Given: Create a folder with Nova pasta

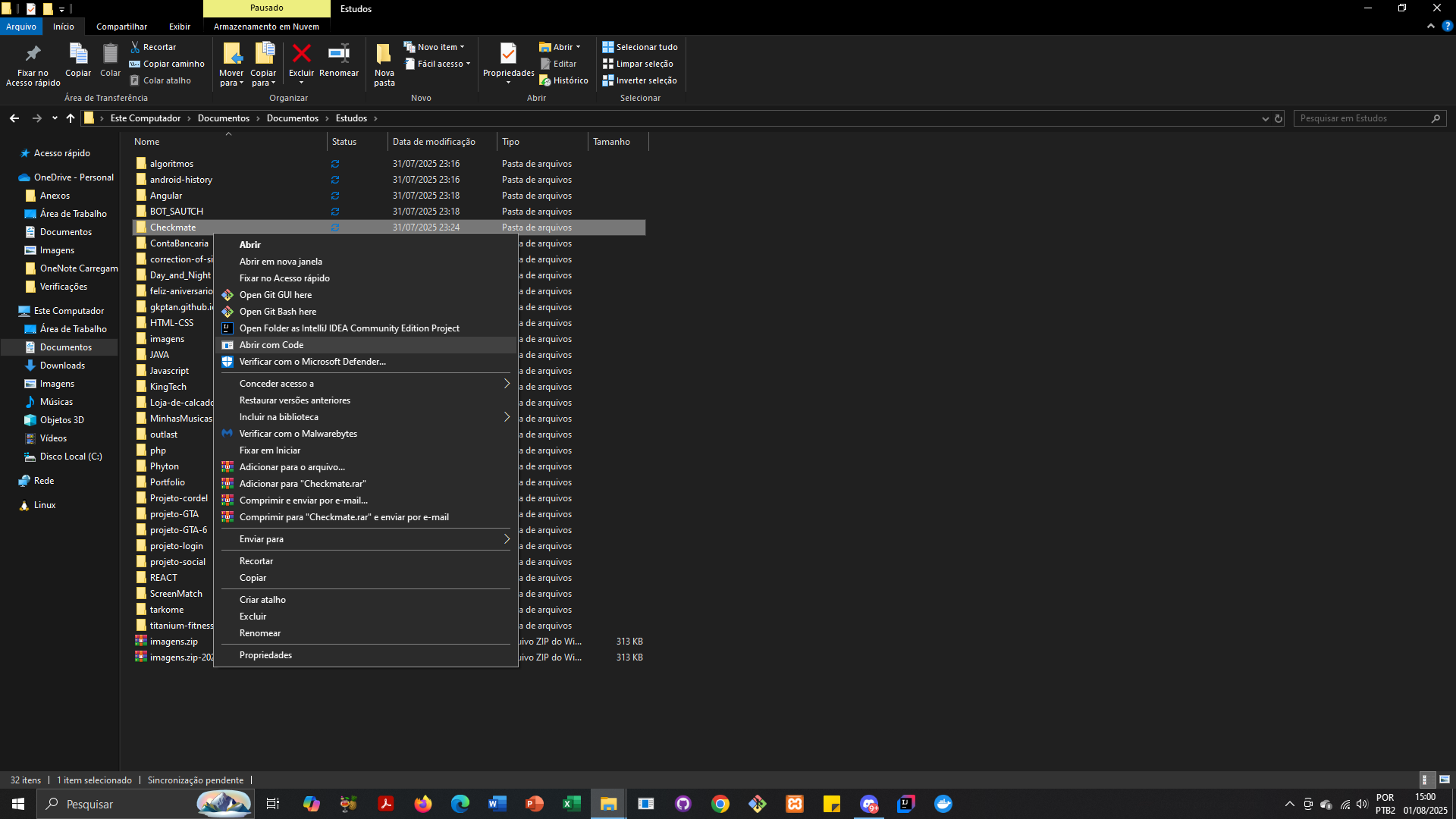Looking at the screenshot, I should 384,64.
